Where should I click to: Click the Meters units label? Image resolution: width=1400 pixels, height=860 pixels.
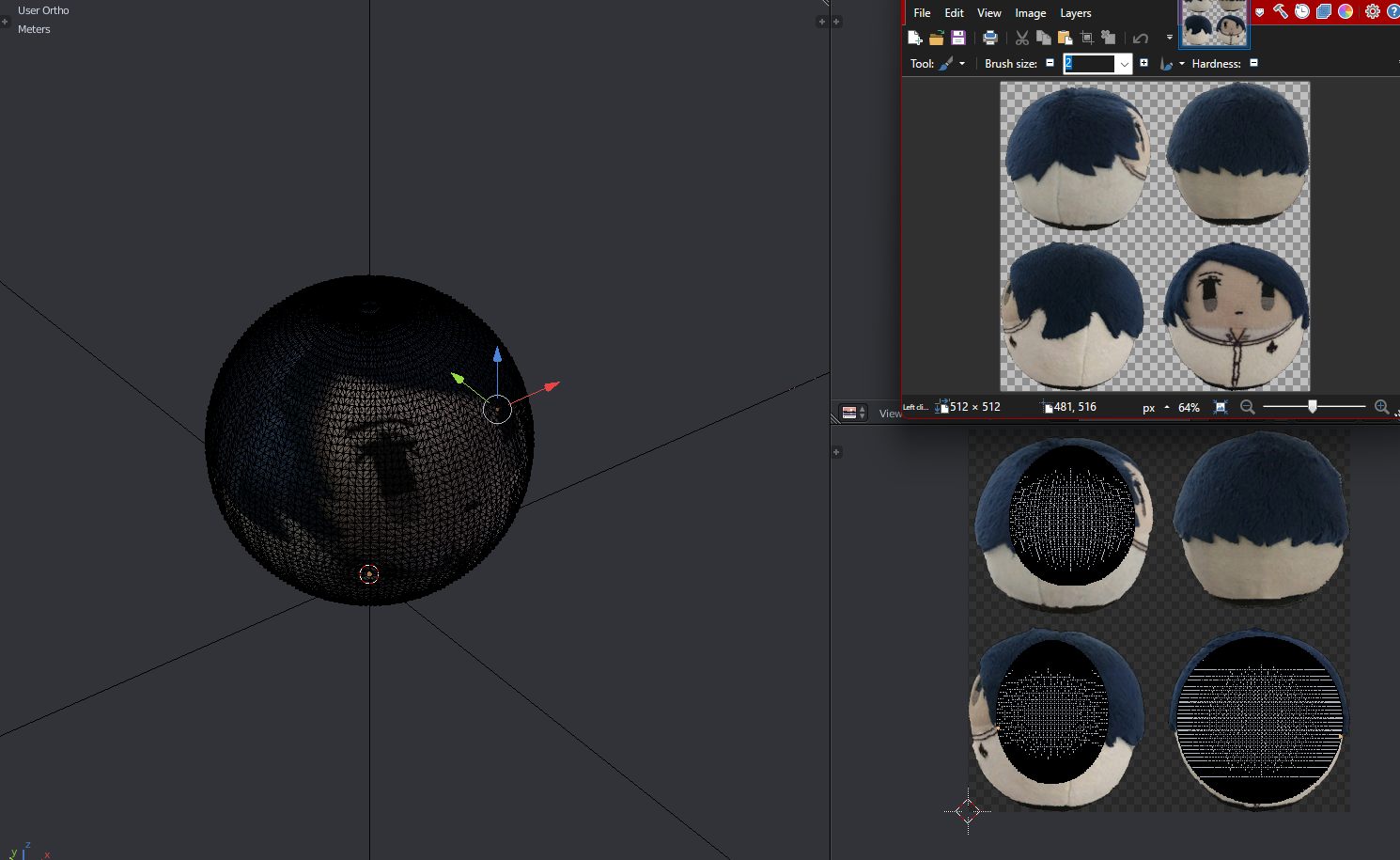pos(34,29)
